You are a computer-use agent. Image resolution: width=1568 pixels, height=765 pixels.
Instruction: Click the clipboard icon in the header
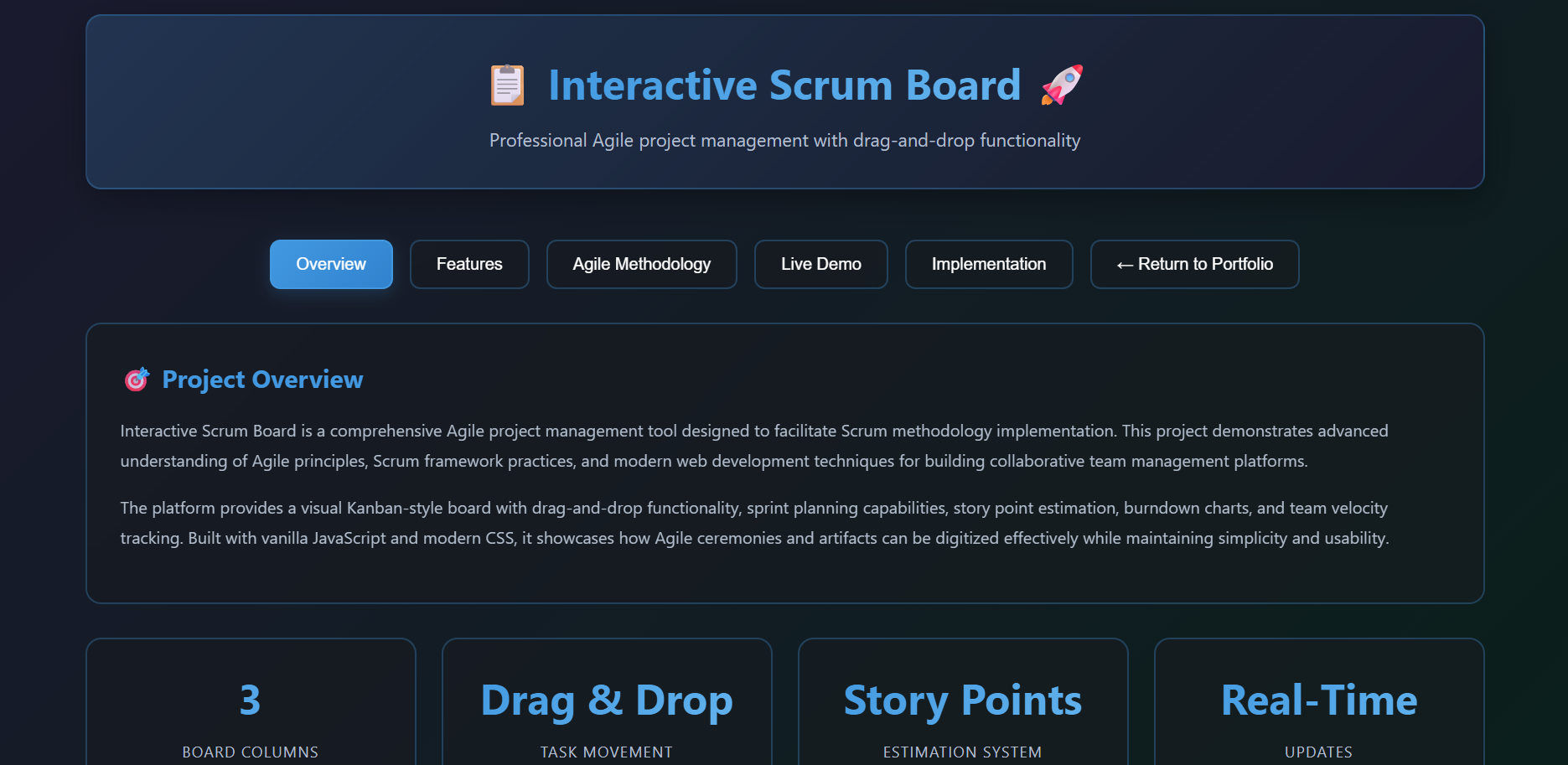coord(506,85)
